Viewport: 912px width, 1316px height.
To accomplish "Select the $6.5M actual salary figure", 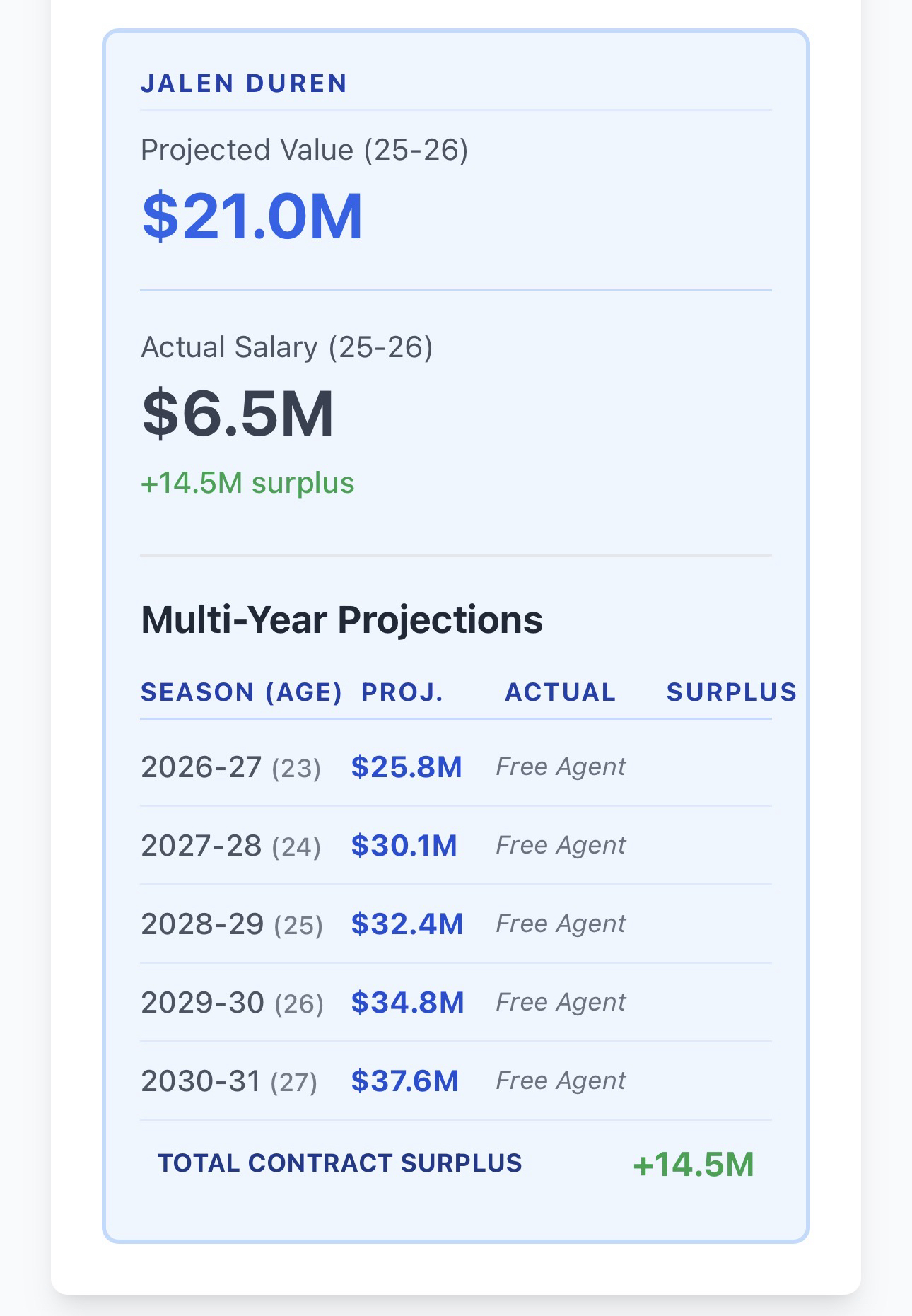I will (238, 414).
